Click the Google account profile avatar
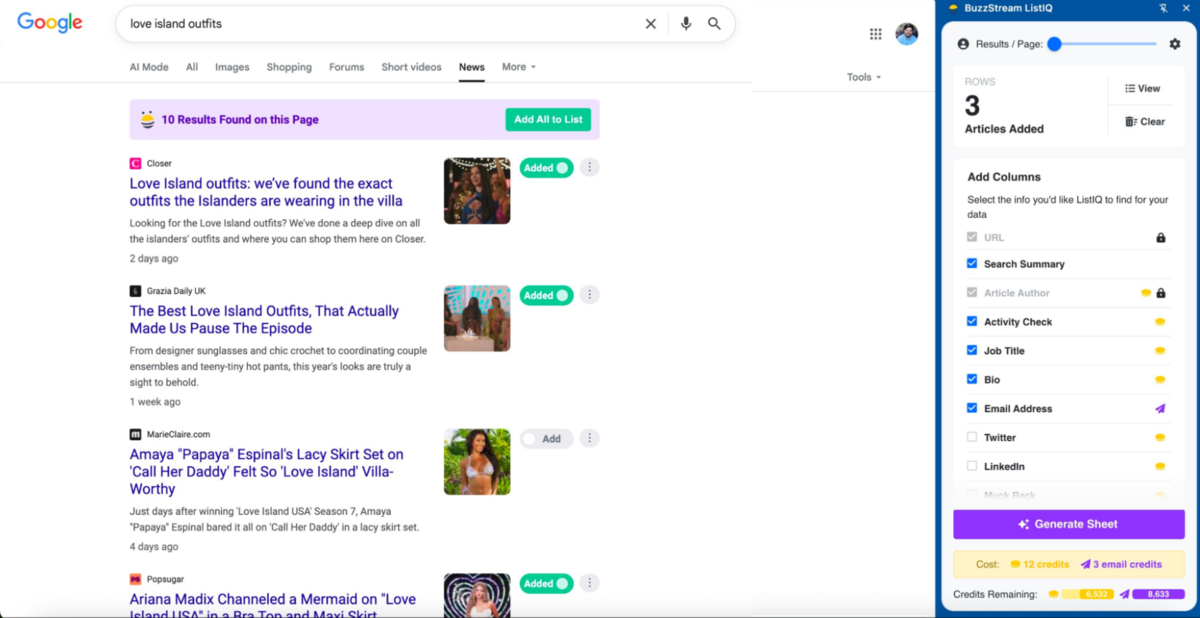The image size is (1200, 618). click(906, 34)
